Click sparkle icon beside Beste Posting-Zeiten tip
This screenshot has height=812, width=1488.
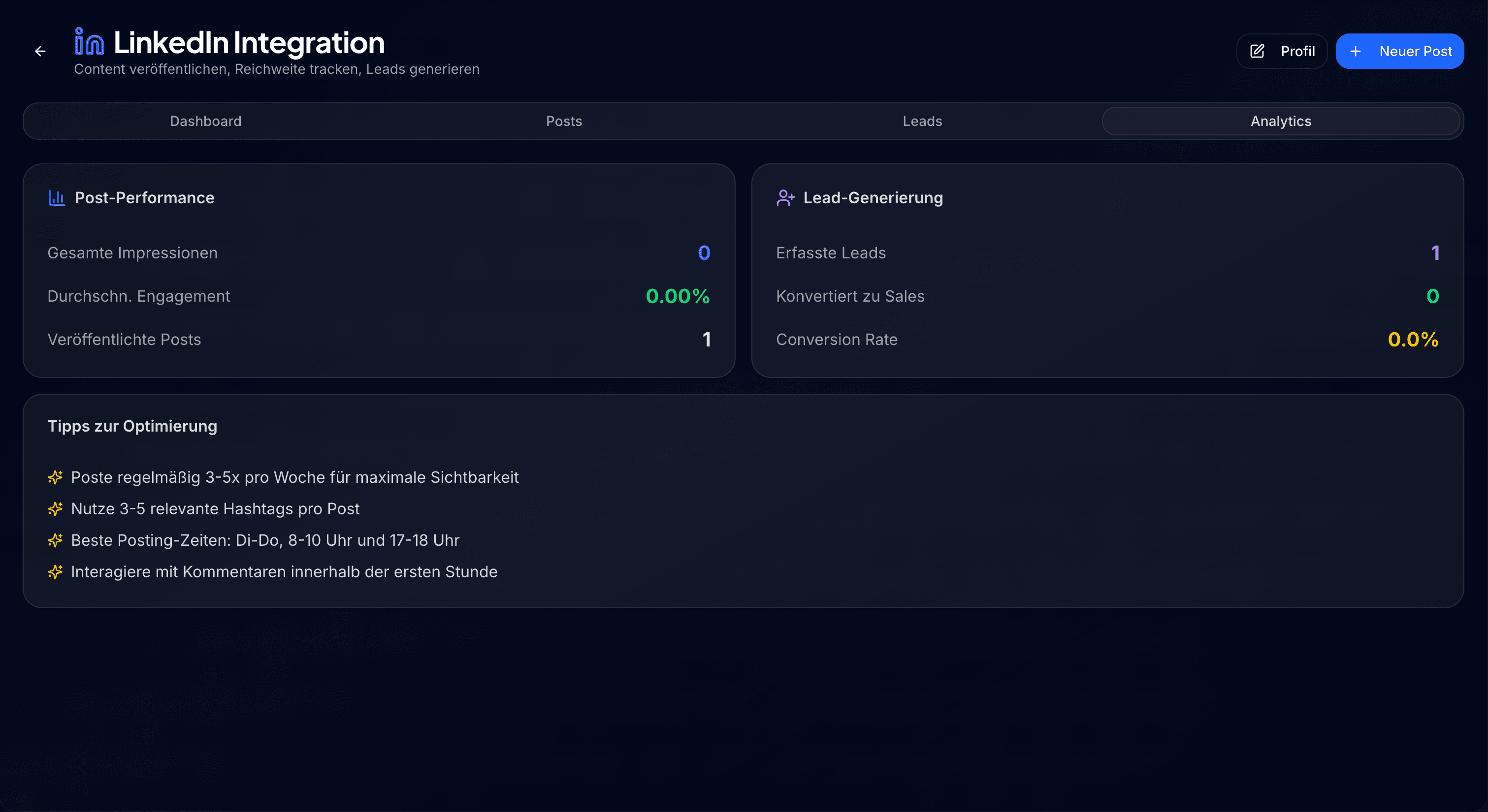55,540
